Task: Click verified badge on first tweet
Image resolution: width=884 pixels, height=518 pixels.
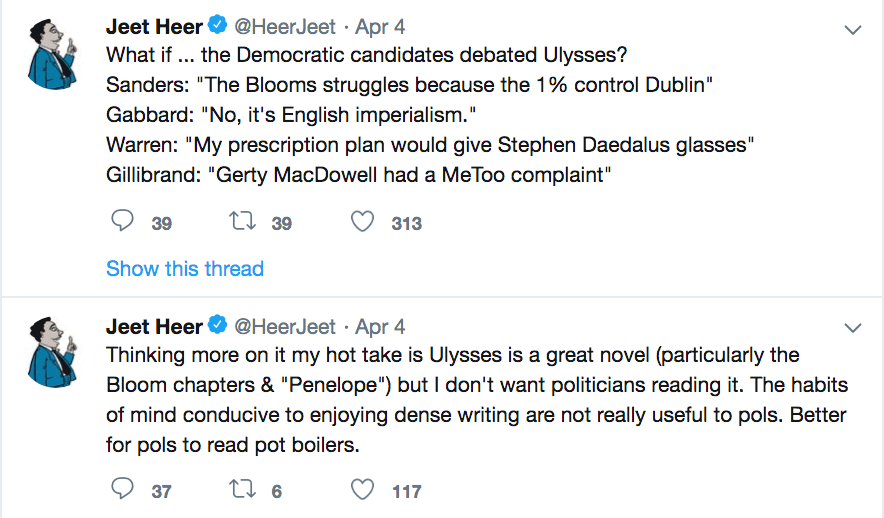Action: tap(218, 27)
